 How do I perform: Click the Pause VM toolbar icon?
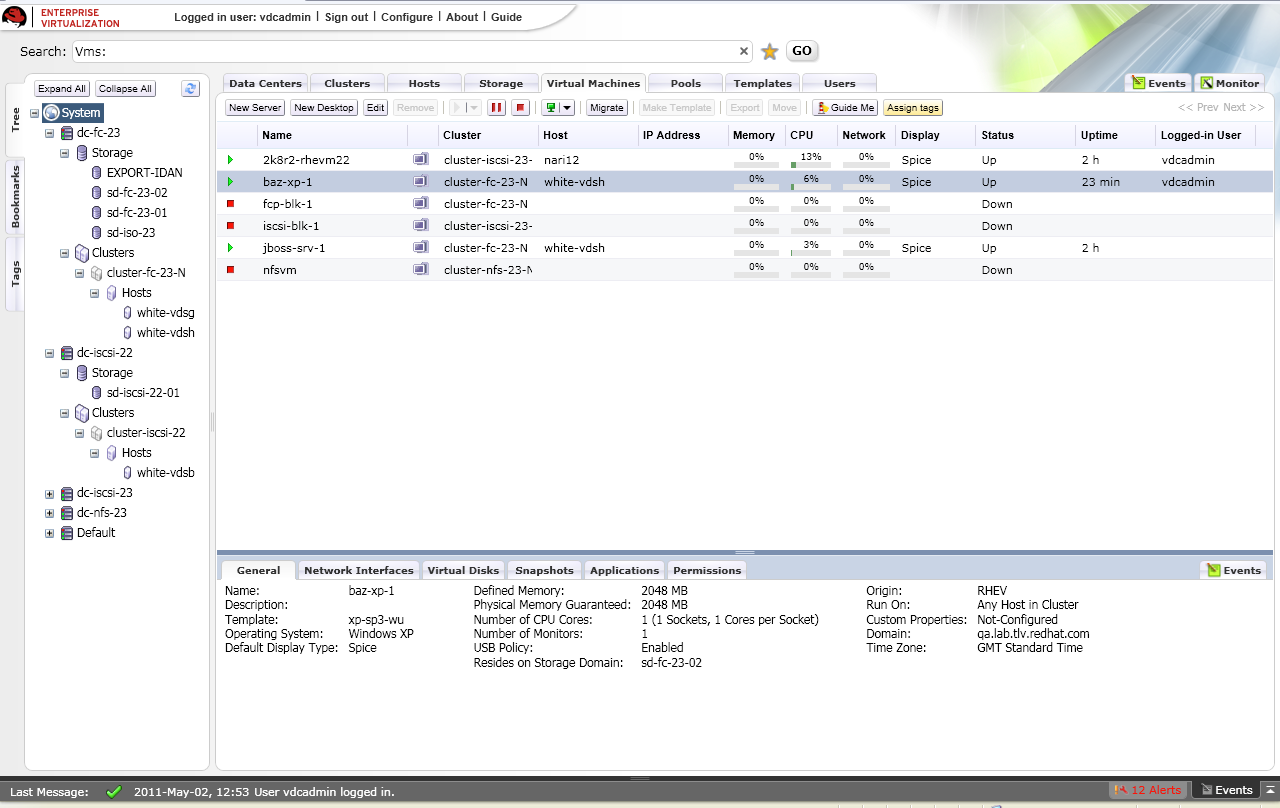pos(496,108)
